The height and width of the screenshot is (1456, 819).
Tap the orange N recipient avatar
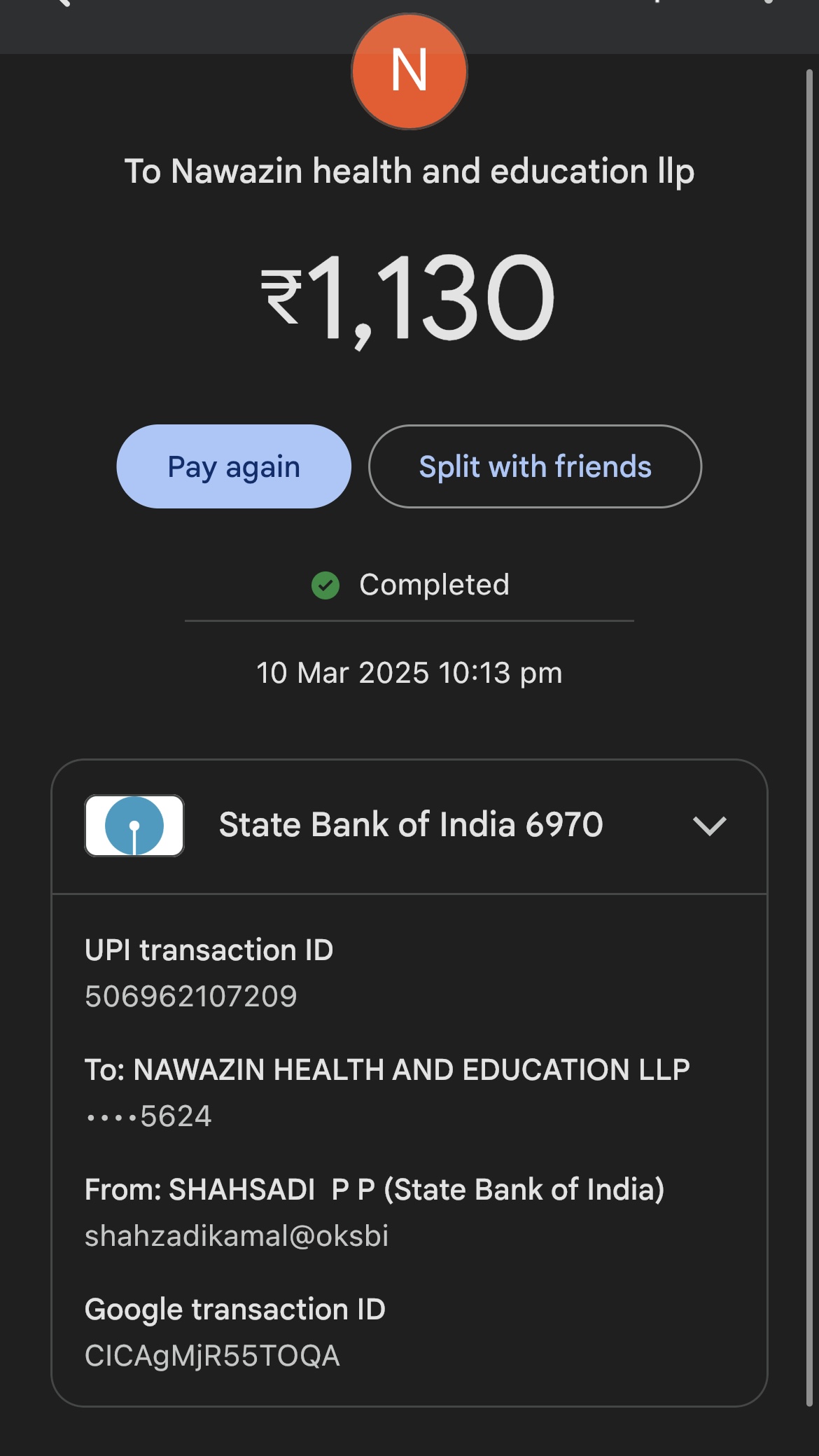click(409, 71)
